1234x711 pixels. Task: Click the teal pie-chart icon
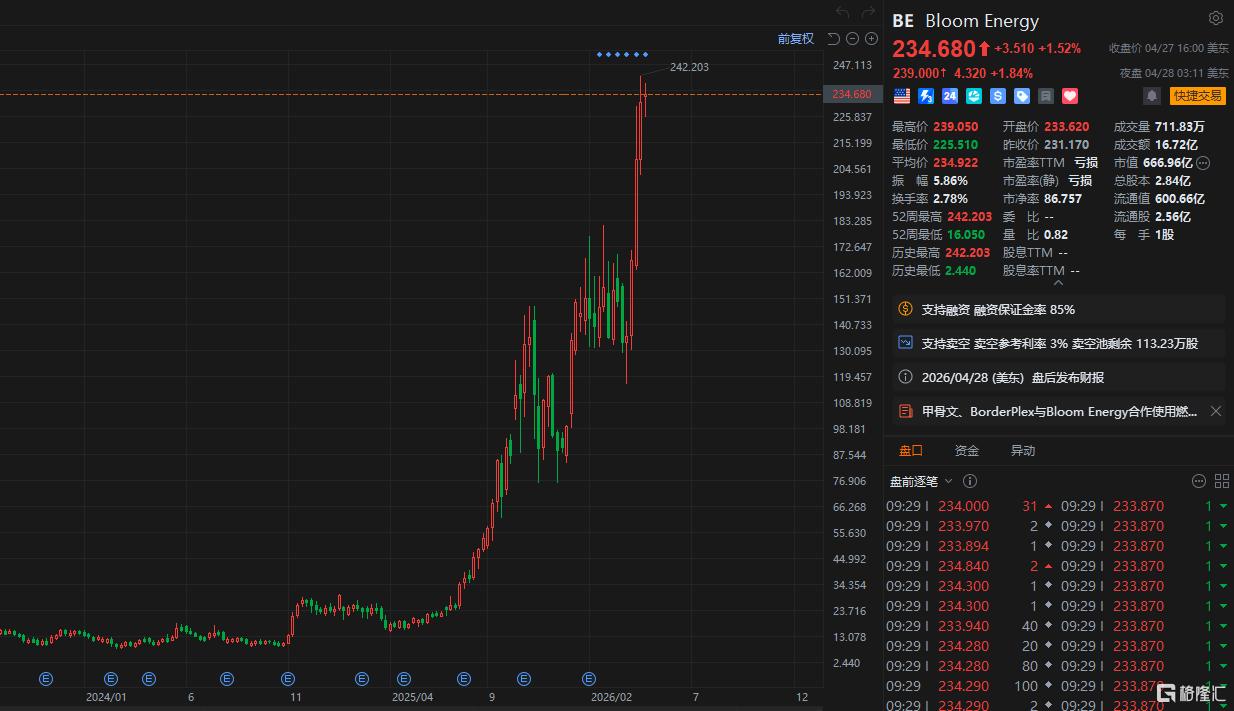tap(974, 96)
